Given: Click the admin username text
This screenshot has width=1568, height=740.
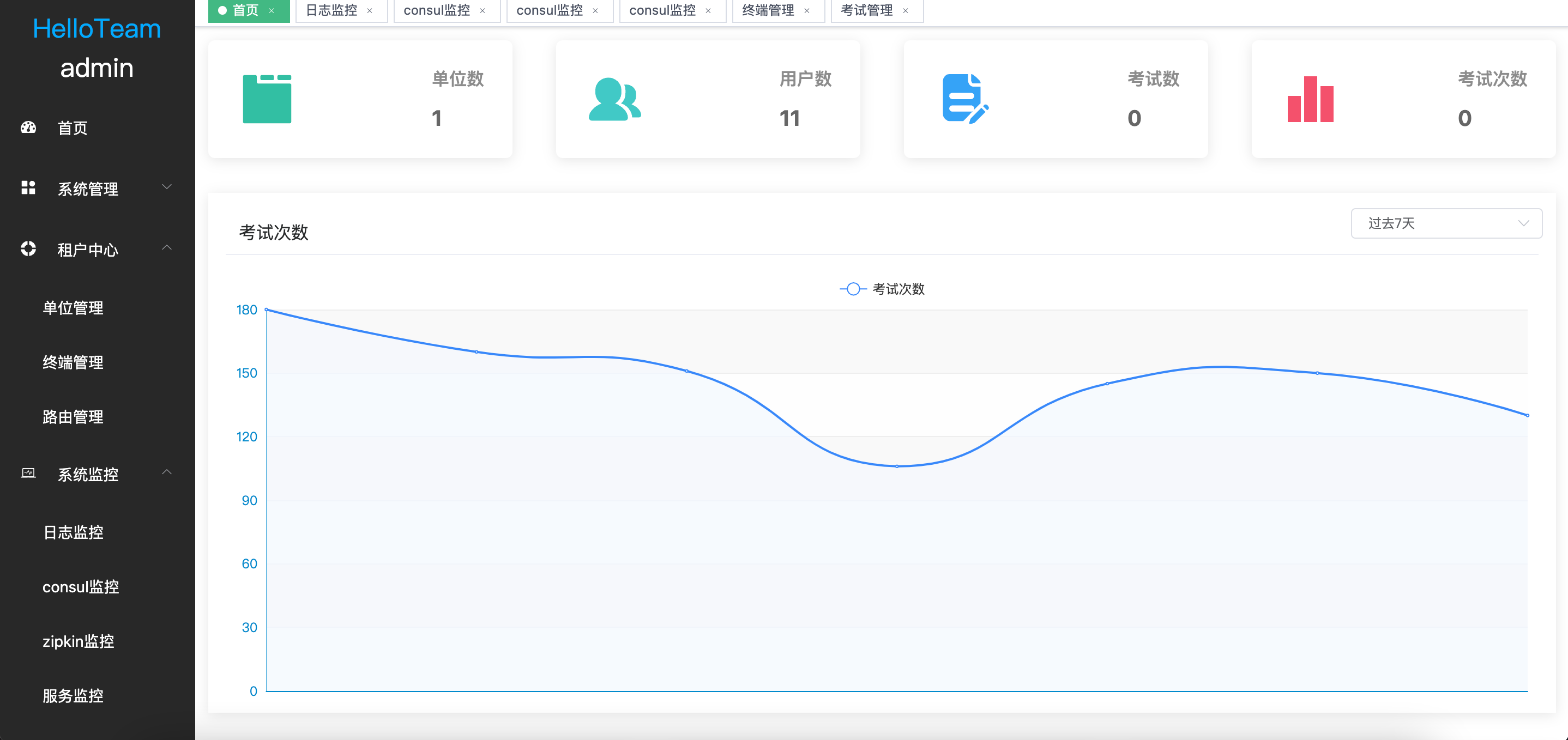Looking at the screenshot, I should [97, 68].
